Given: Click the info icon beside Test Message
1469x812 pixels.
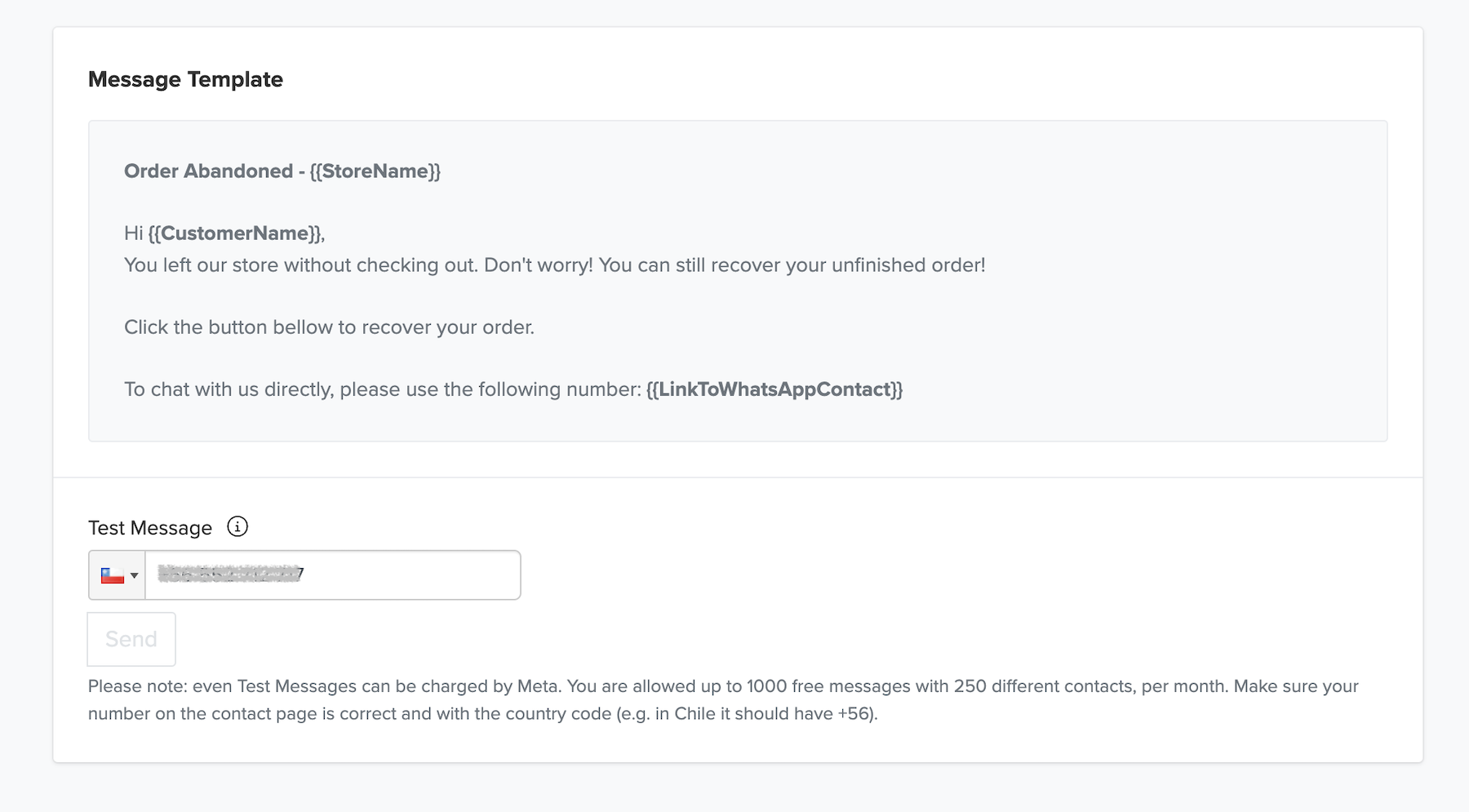Looking at the screenshot, I should coord(237,526).
